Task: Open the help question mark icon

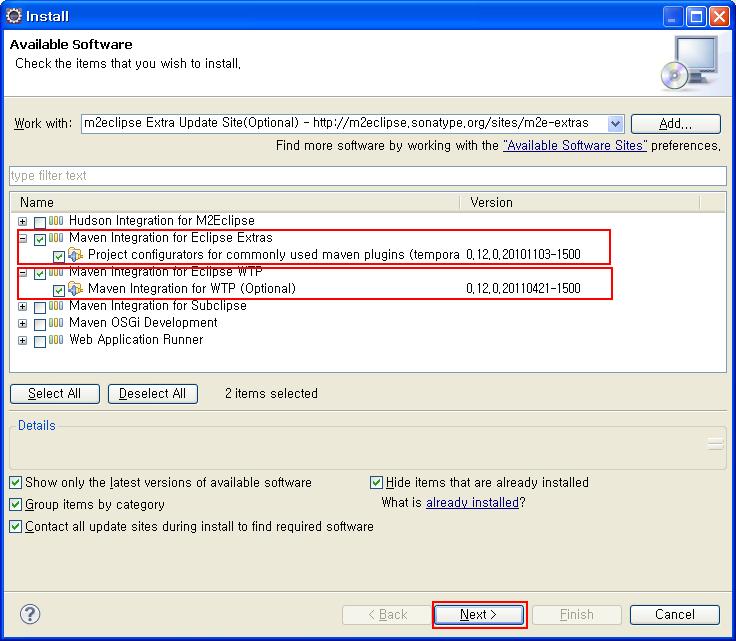Action: coord(30,614)
